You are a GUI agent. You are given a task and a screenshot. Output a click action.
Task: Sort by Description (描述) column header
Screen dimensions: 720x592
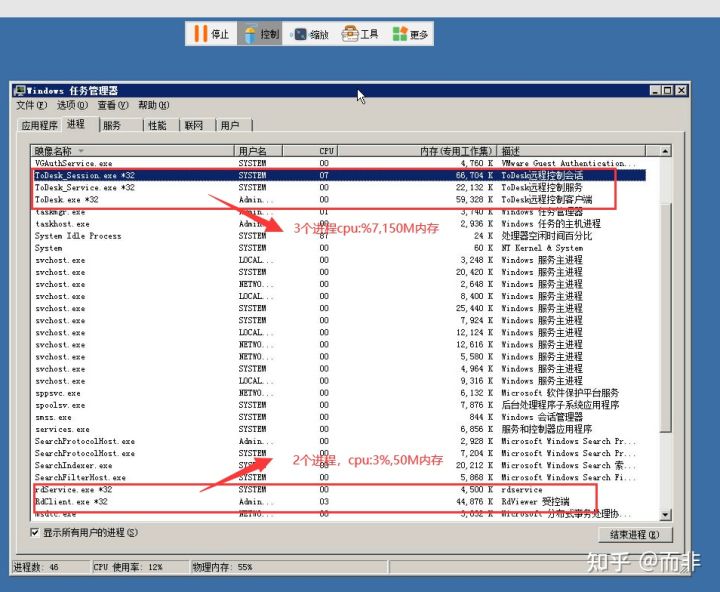[x=571, y=151]
